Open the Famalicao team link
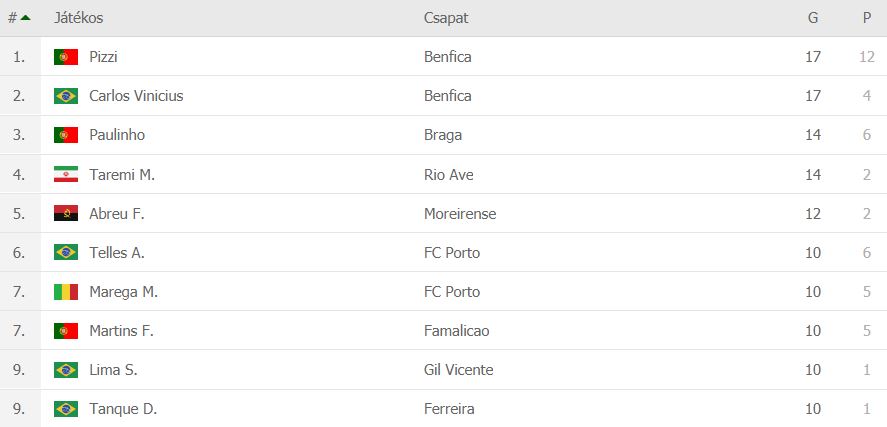This screenshot has height=427, width=887. (x=457, y=331)
